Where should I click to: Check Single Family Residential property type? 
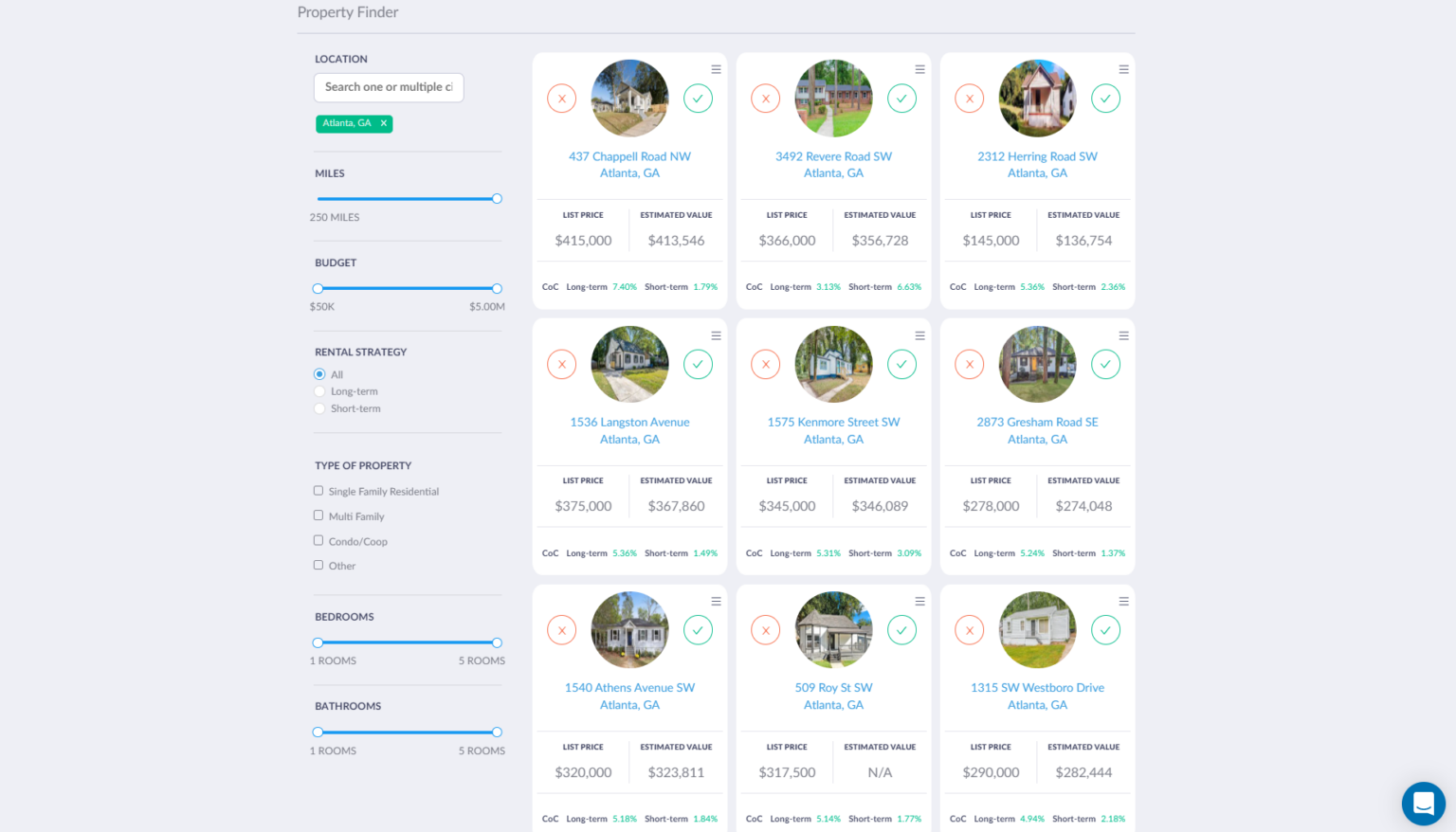click(x=318, y=491)
